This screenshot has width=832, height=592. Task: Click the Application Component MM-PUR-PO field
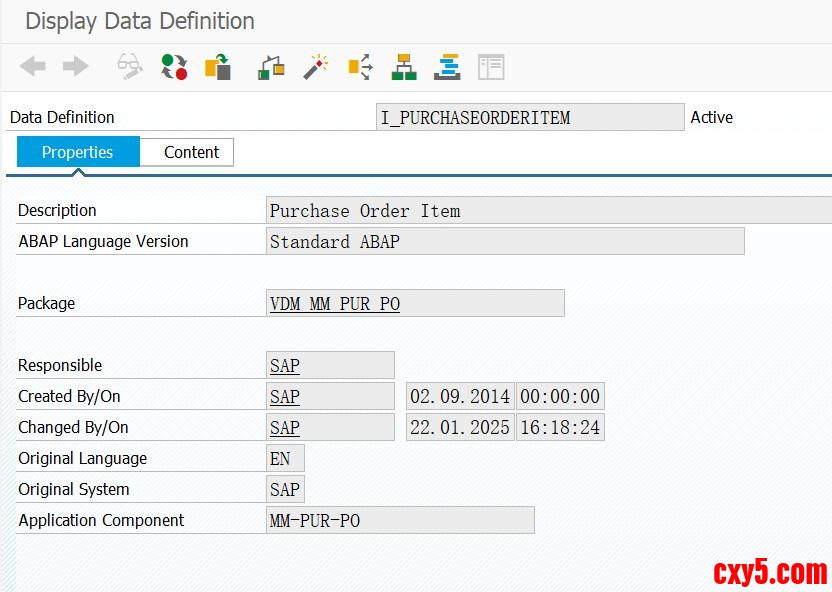[400, 521]
